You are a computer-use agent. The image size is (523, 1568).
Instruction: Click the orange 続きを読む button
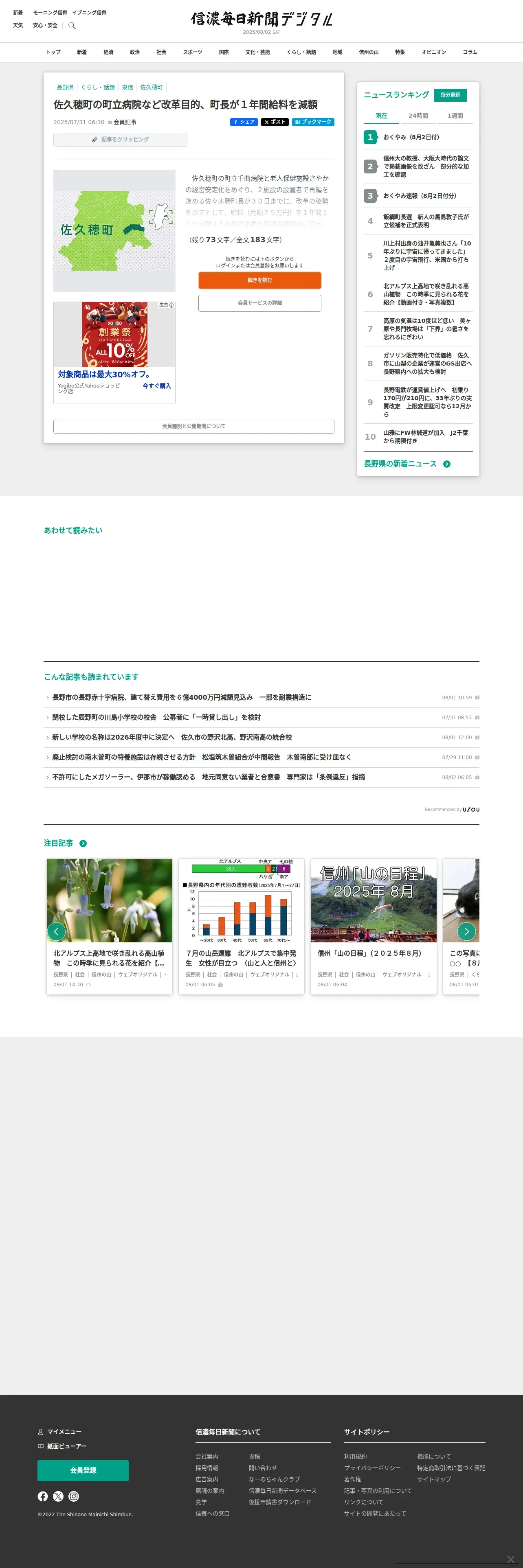[259, 280]
